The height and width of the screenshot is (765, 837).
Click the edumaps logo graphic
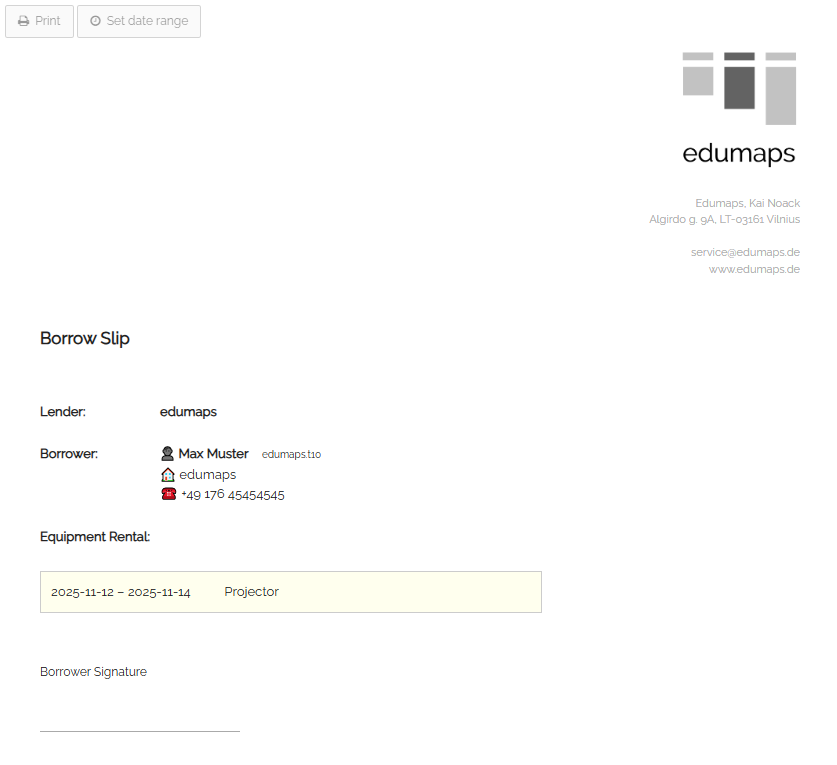click(739, 88)
